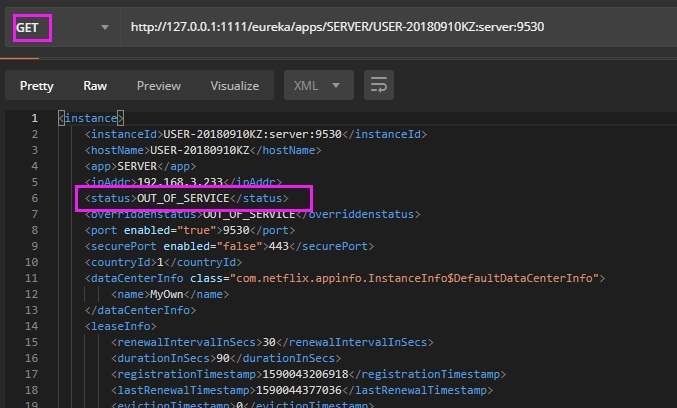Click the ipAddr line 192.168.3.233
Image resolution: width=677 pixels, height=408 pixels.
point(183,182)
